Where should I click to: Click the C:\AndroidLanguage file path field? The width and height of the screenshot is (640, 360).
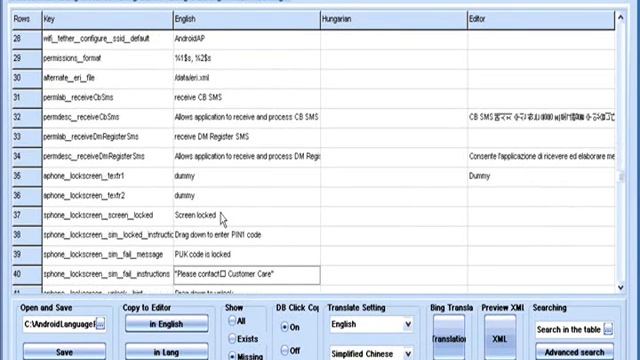coord(60,324)
